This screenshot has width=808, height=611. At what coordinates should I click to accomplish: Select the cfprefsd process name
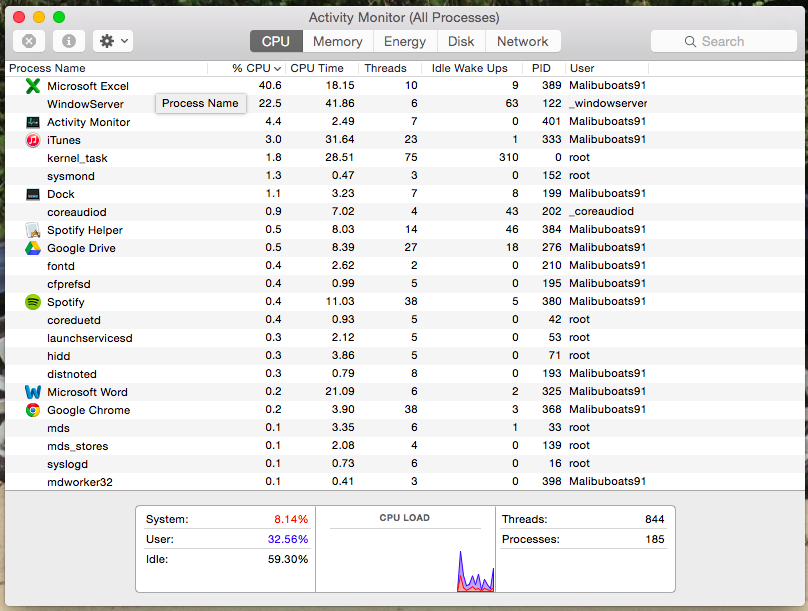pos(69,284)
